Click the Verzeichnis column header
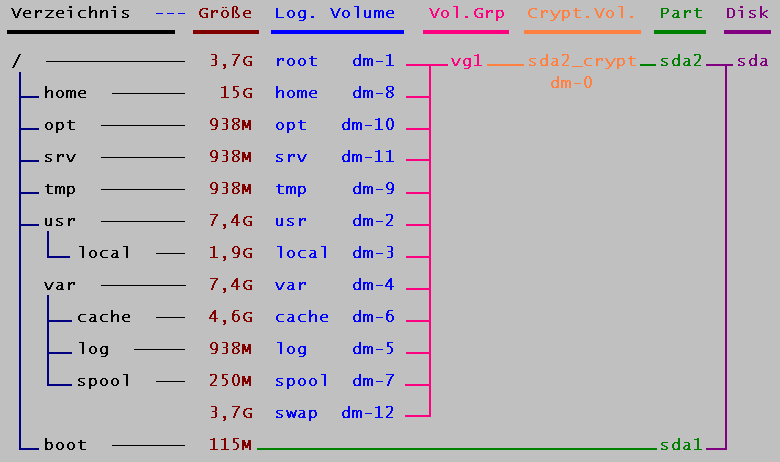Screen dimensions: 780x462 pyautogui.click(x=70, y=14)
